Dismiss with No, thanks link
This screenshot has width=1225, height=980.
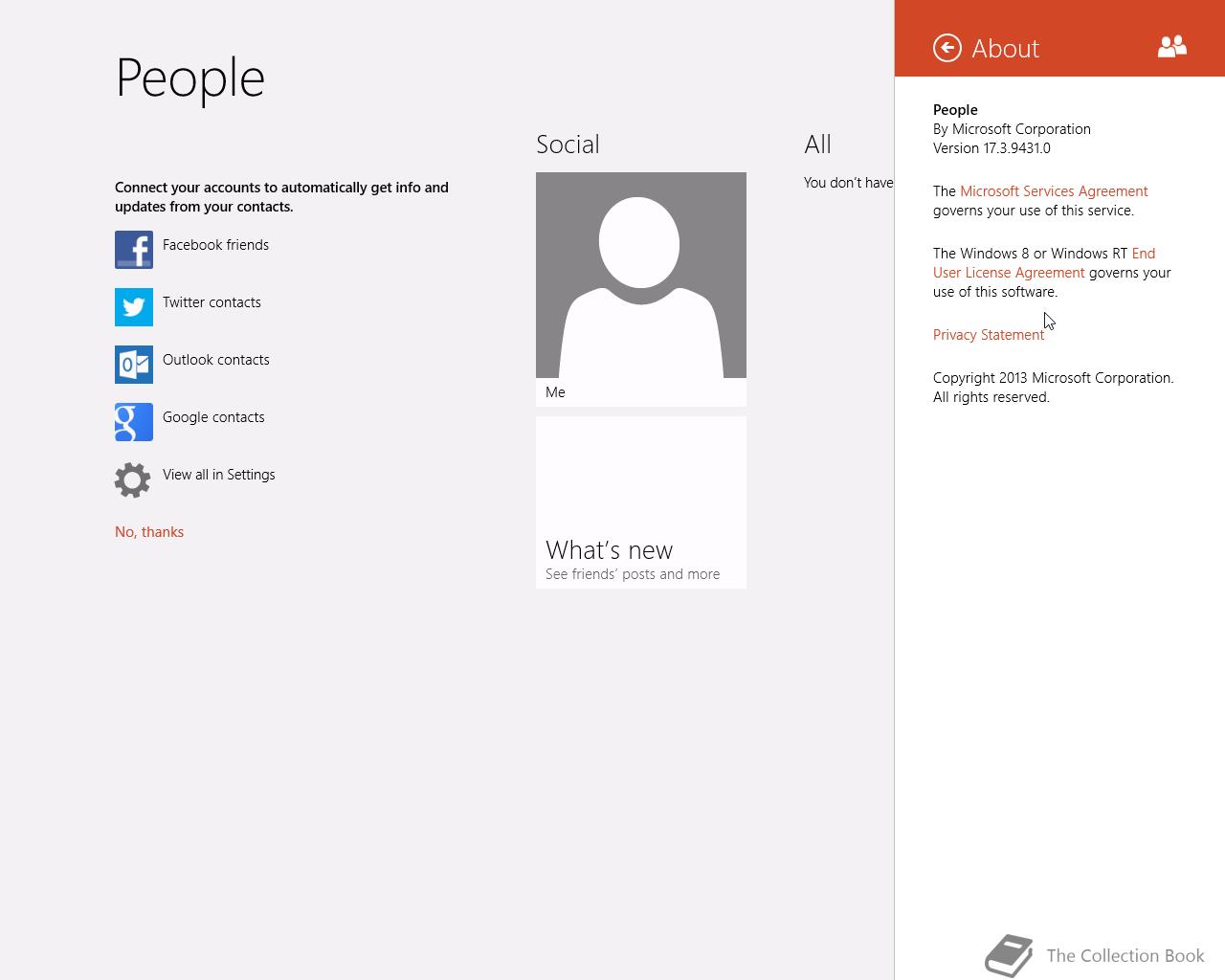(149, 532)
